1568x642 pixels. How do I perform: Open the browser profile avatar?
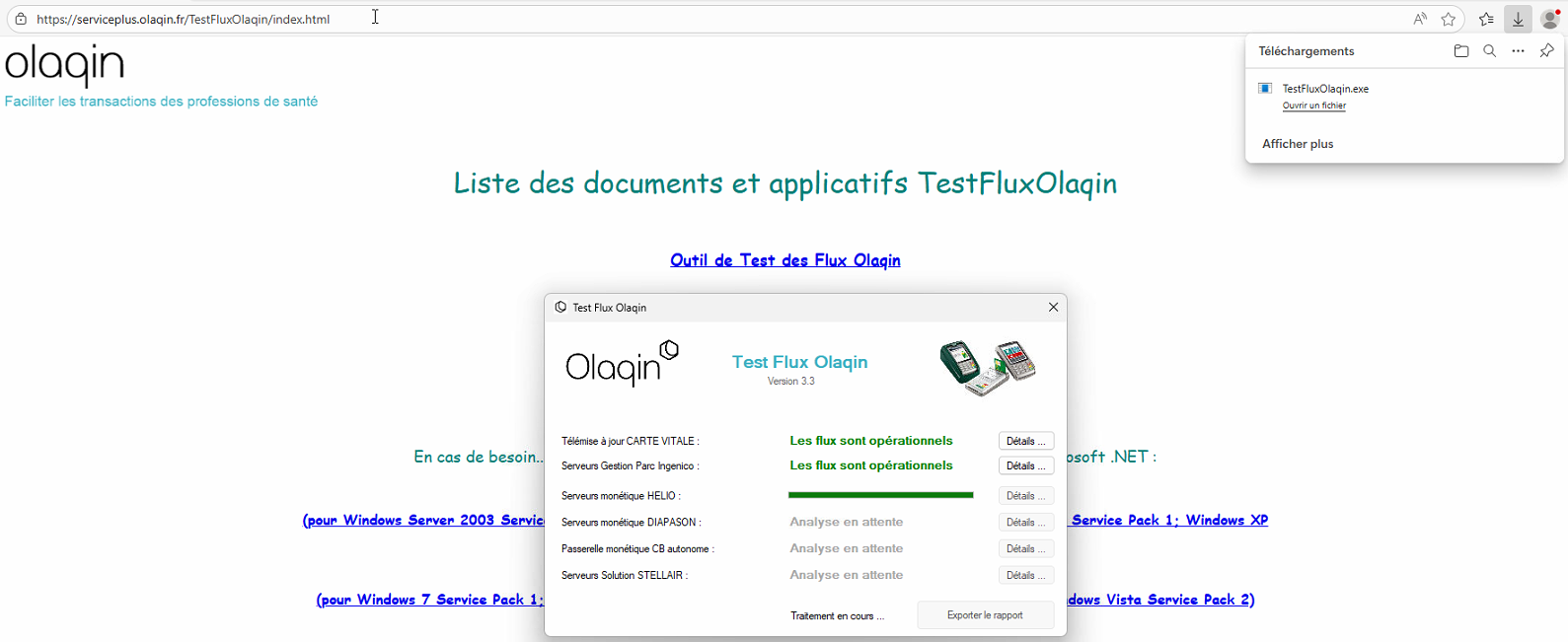(1550, 19)
